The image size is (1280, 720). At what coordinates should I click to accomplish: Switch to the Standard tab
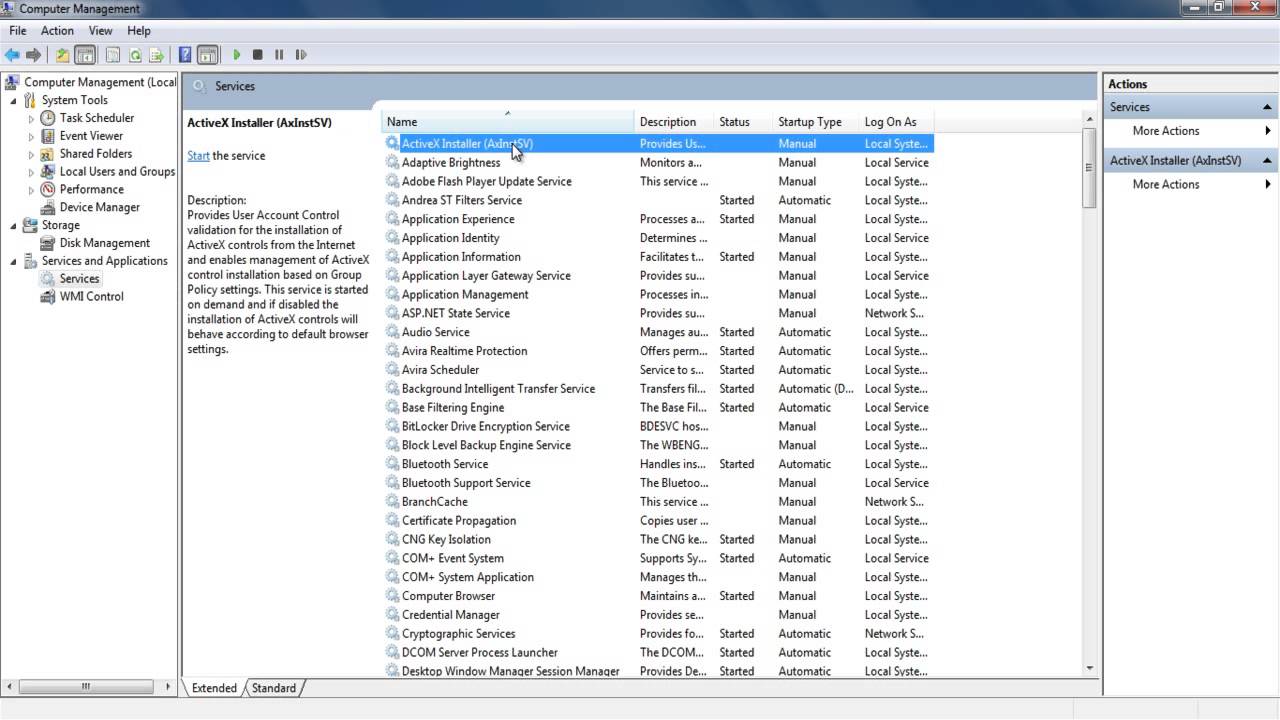pos(273,688)
